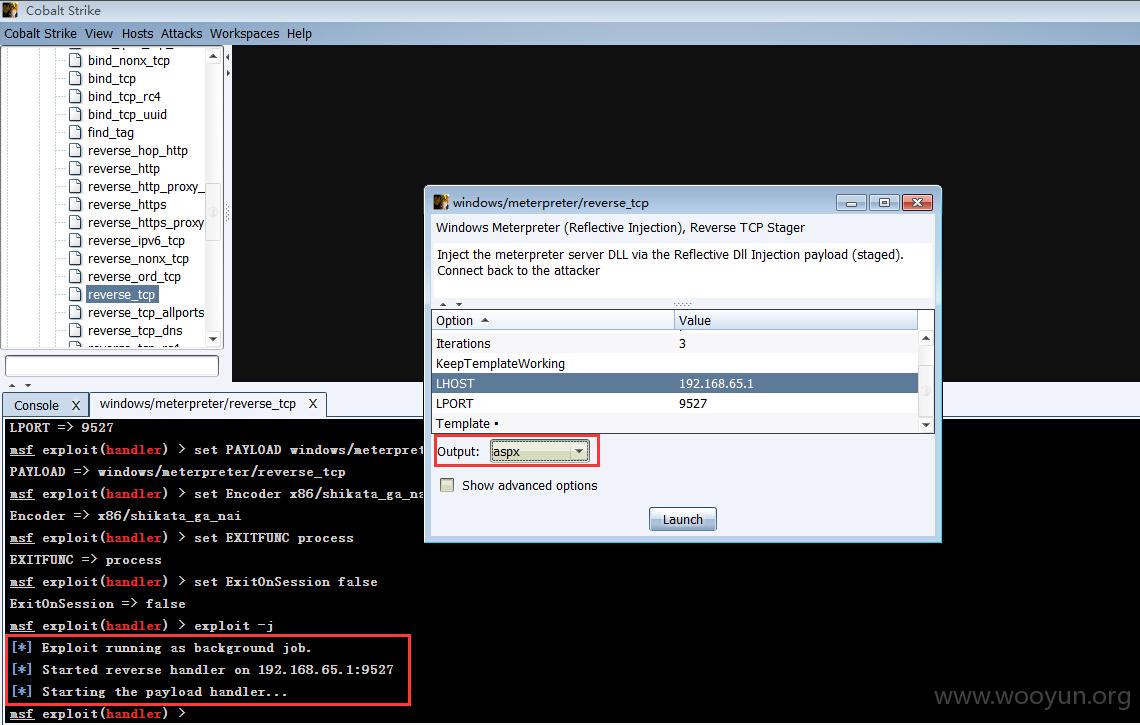Image resolution: width=1140 pixels, height=725 pixels.
Task: Open the Help menu
Action: (299, 33)
